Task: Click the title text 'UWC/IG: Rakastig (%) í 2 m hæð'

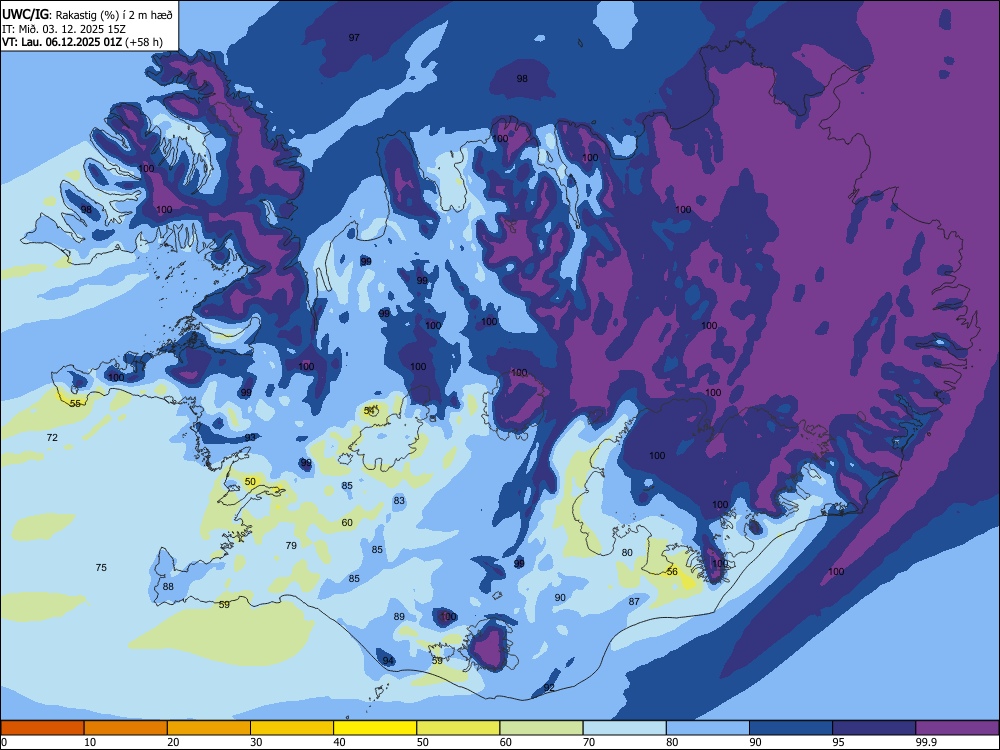Action: tap(87, 15)
